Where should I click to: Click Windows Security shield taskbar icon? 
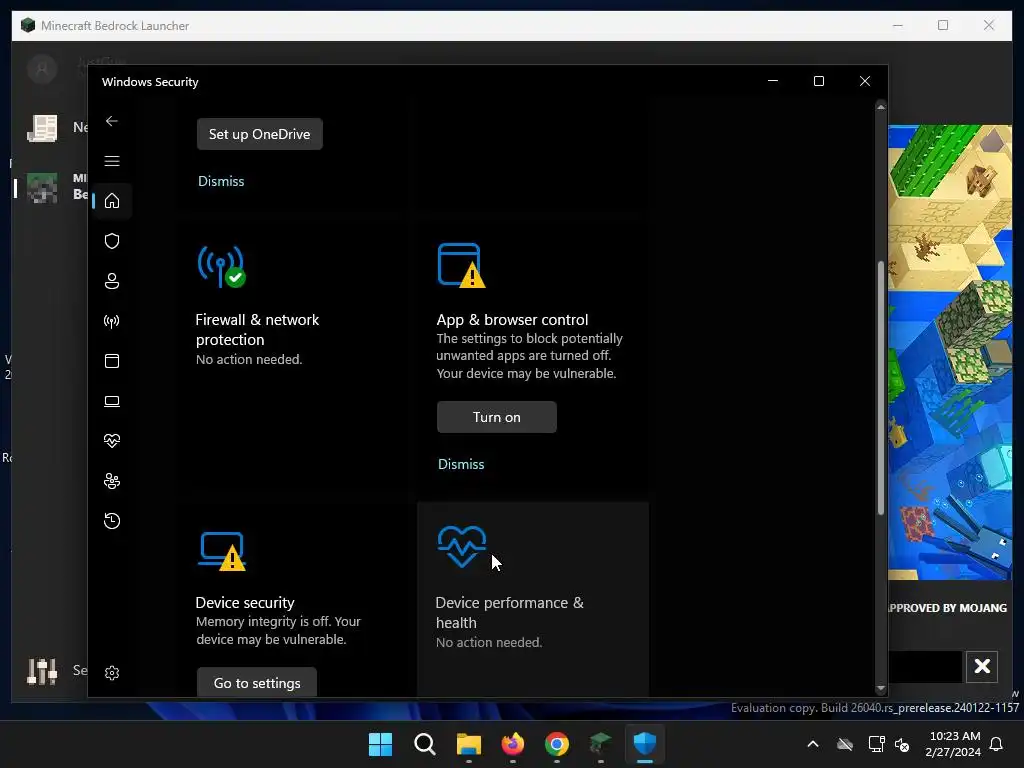(645, 744)
